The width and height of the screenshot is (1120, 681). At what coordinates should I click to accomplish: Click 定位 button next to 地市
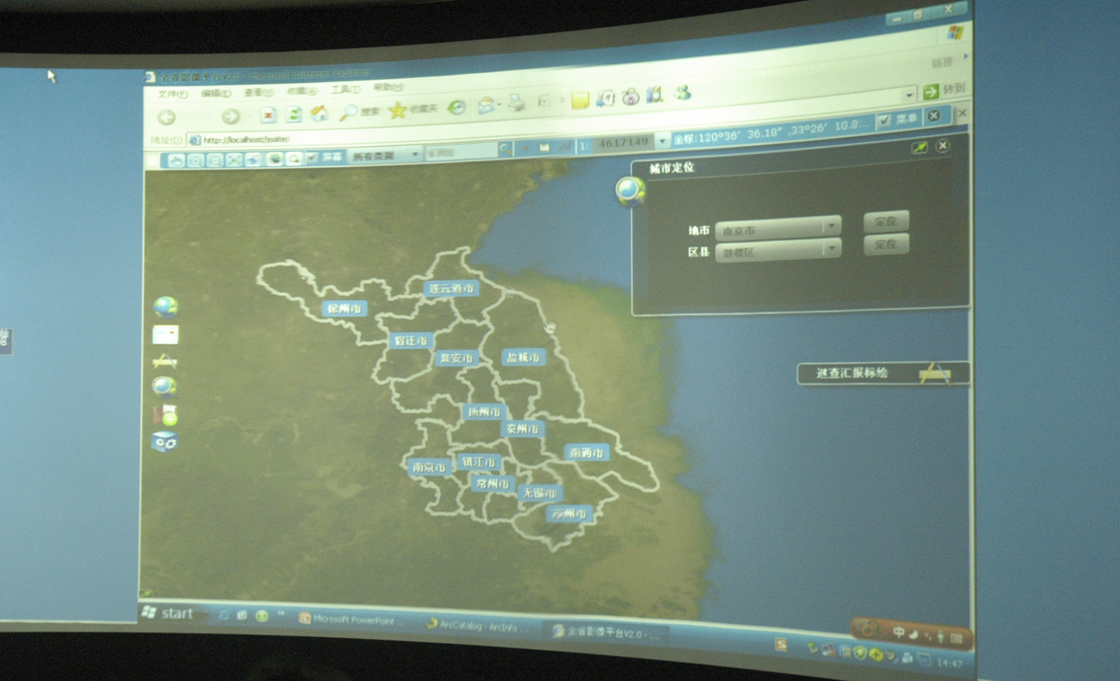[x=885, y=221]
